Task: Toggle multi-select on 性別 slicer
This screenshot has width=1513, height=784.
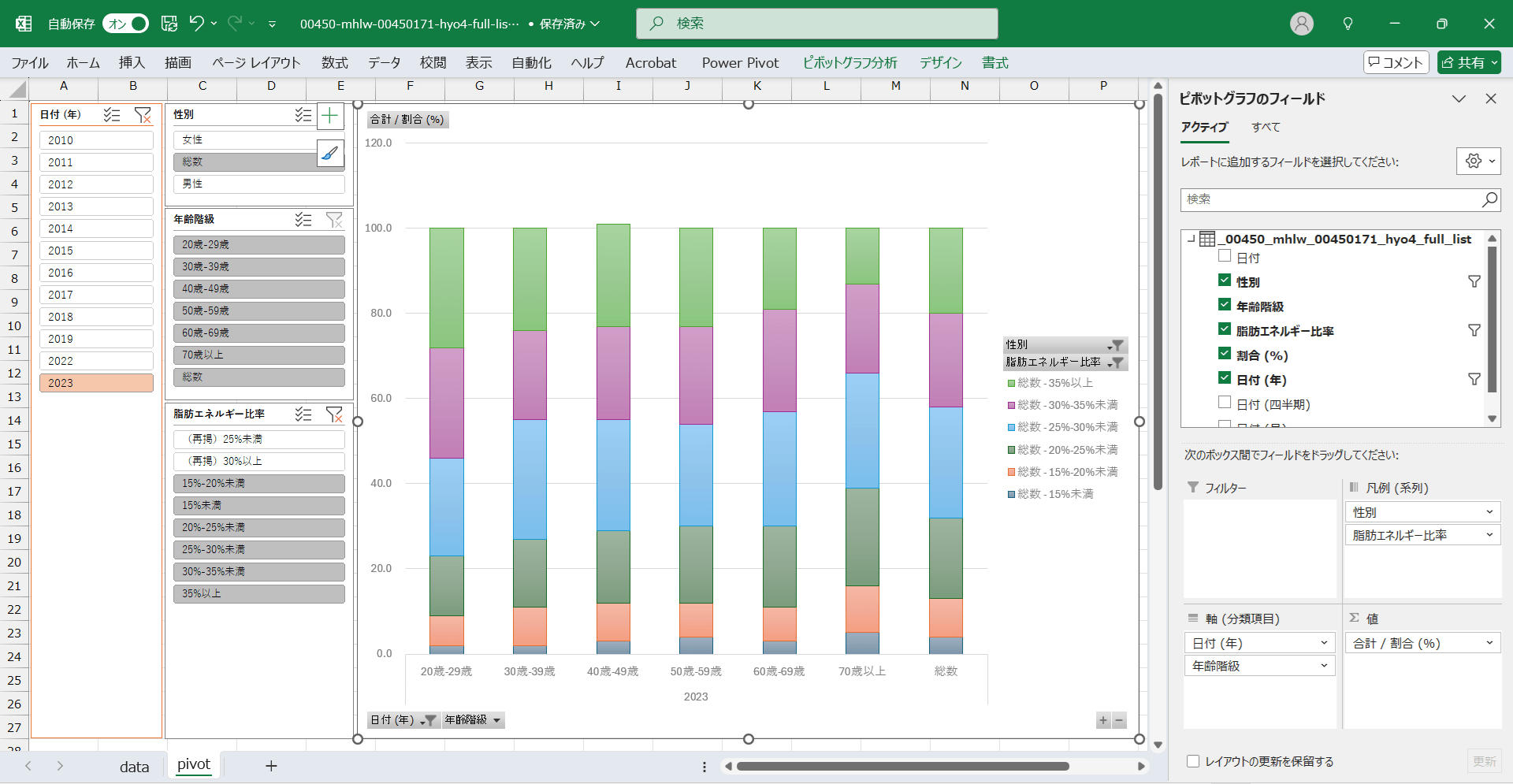Action: tap(303, 115)
